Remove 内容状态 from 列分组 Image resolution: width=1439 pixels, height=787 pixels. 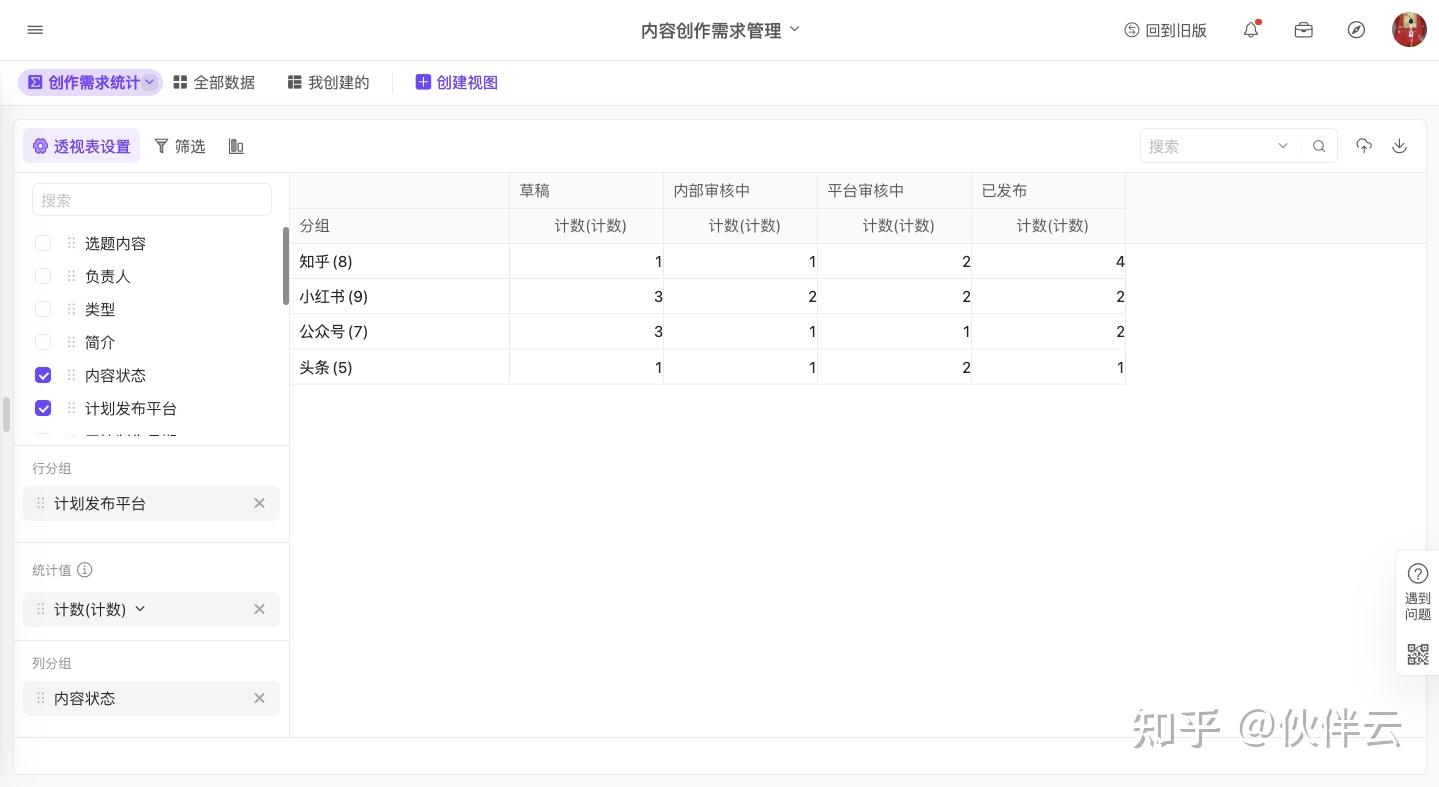click(x=259, y=698)
